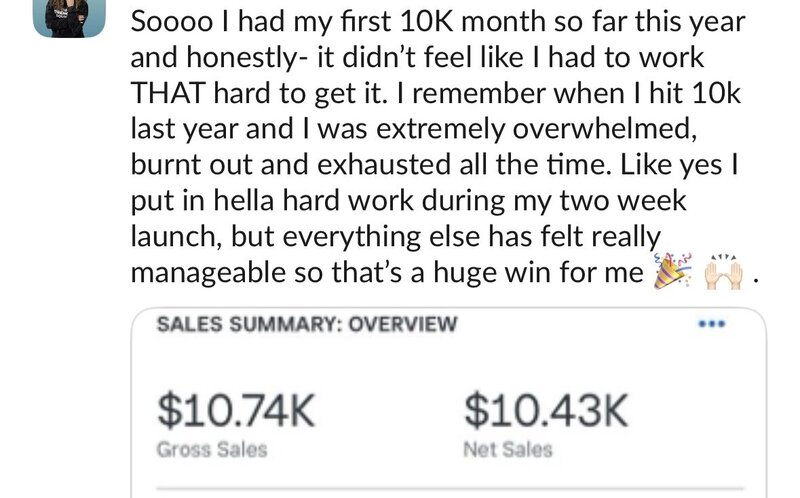Viewport: 800px width, 498px height.
Task: Click the divider line below sales figures
Action: click(x=451, y=489)
